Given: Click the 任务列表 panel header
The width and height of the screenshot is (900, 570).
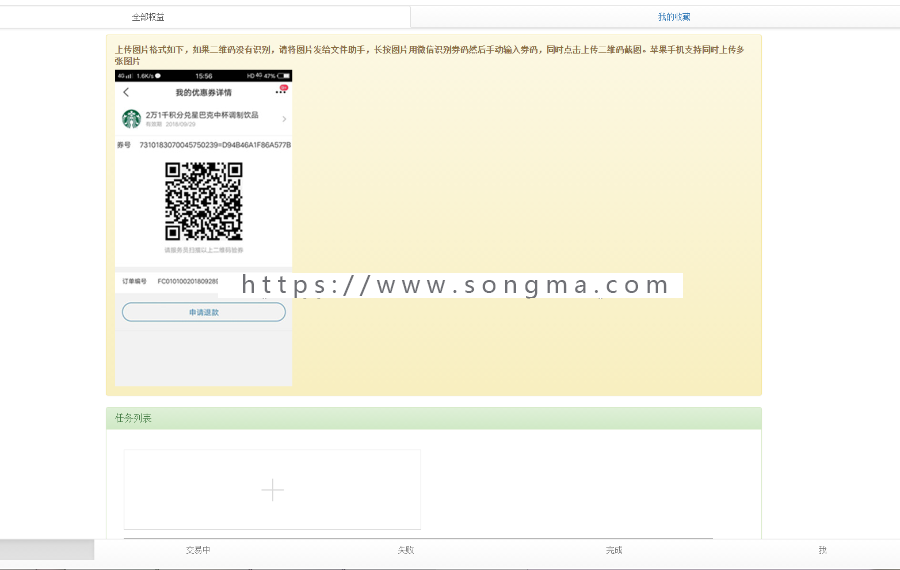Looking at the screenshot, I should pyautogui.click(x=434, y=418).
